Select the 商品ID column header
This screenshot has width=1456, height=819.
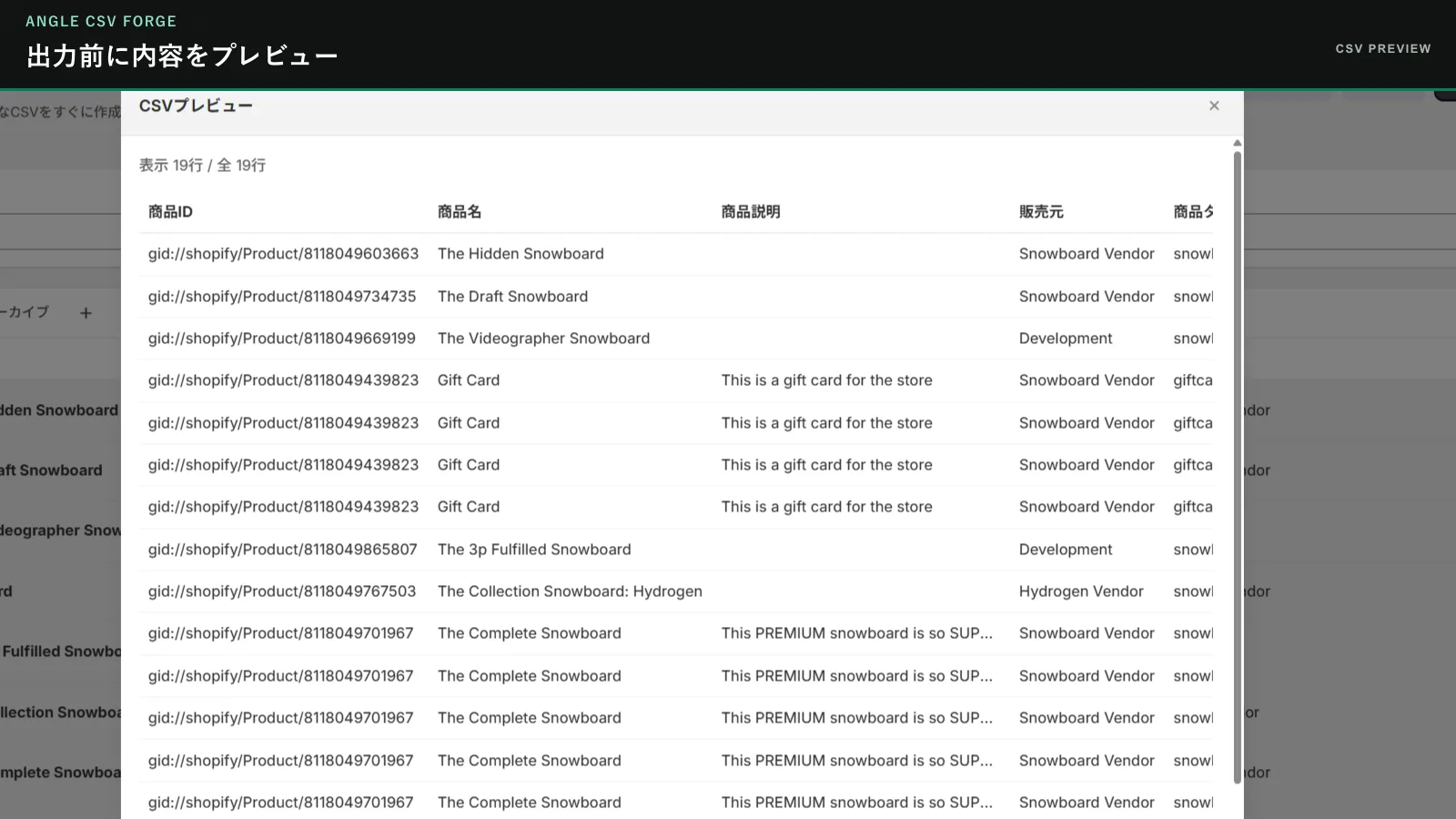(x=170, y=212)
